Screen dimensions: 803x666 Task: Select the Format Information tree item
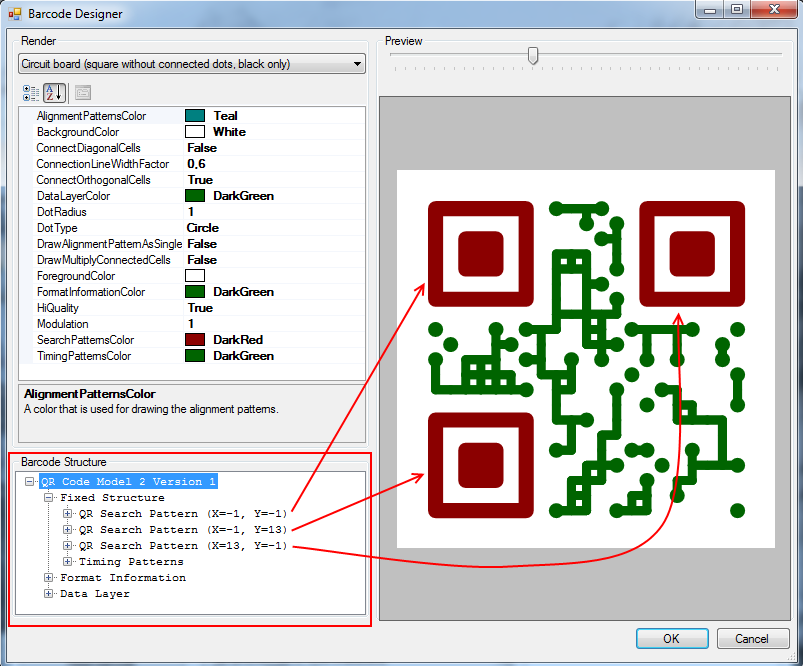(x=123, y=577)
